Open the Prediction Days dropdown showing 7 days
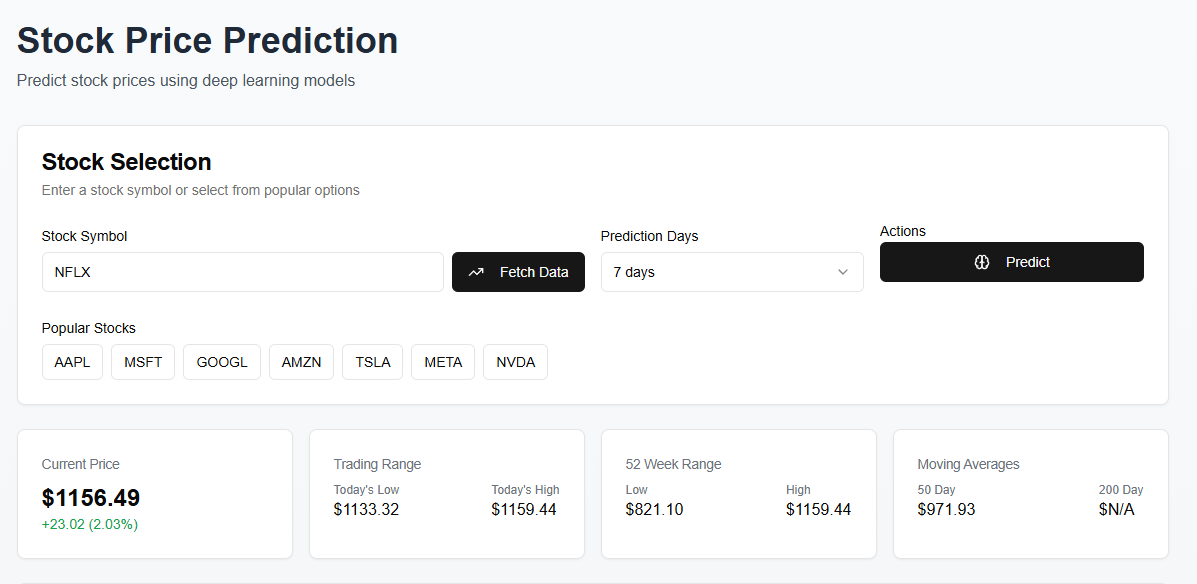This screenshot has height=584, width=1197. pyautogui.click(x=732, y=271)
